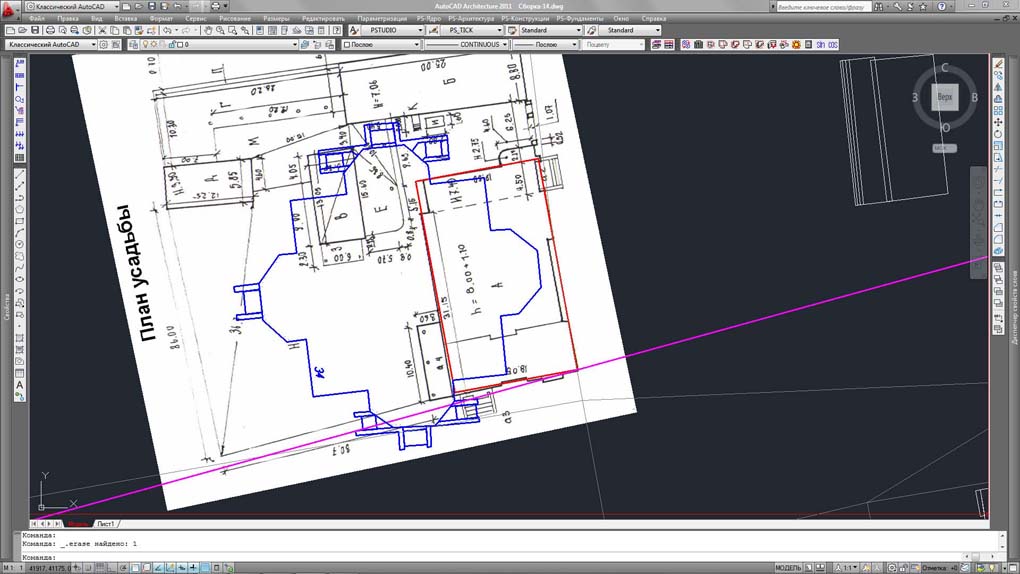Select the Pan hand tool
Screen dimensions: 1020x574
(x=208, y=31)
